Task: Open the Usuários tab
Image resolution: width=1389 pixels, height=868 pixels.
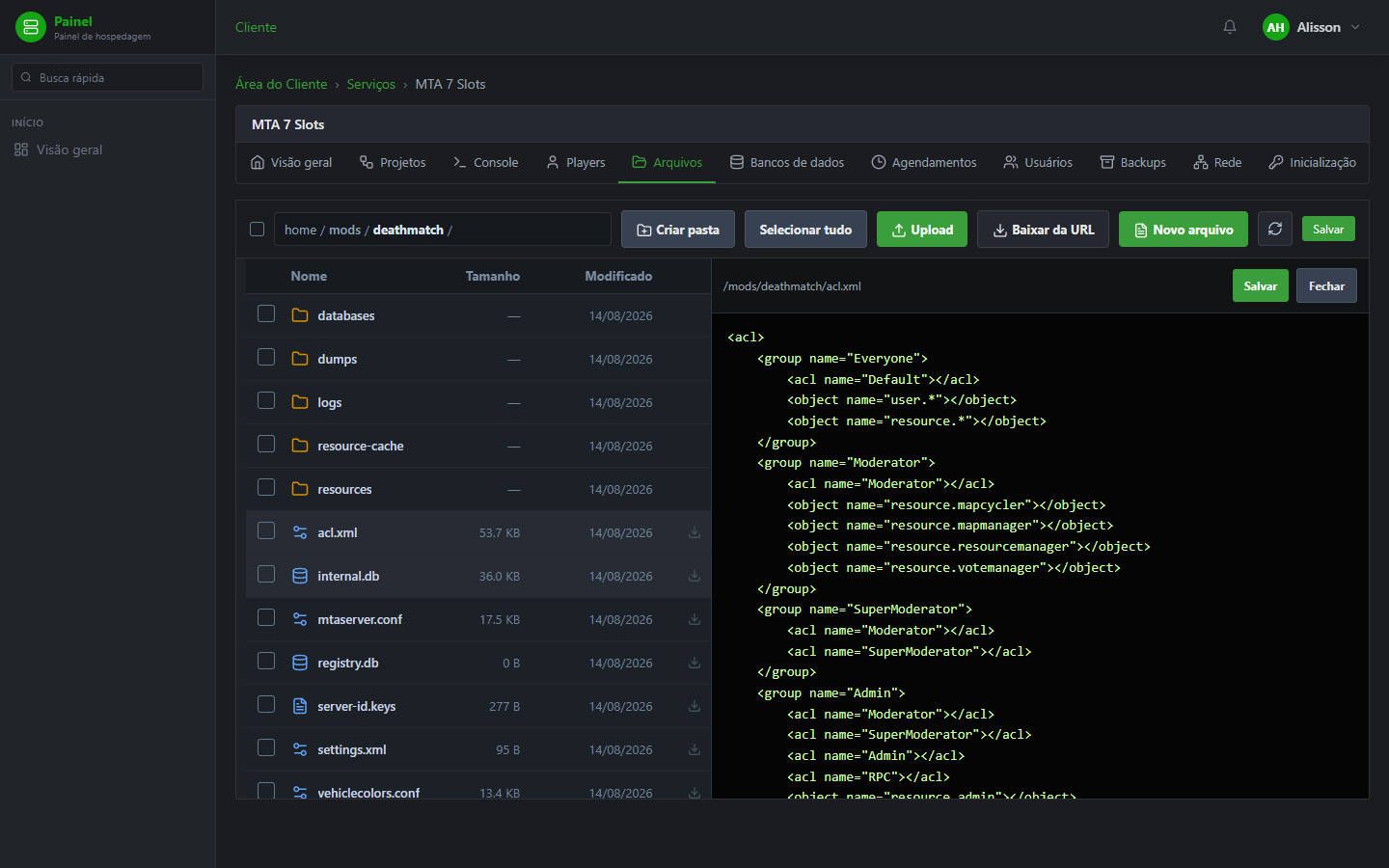Action: 1038,162
